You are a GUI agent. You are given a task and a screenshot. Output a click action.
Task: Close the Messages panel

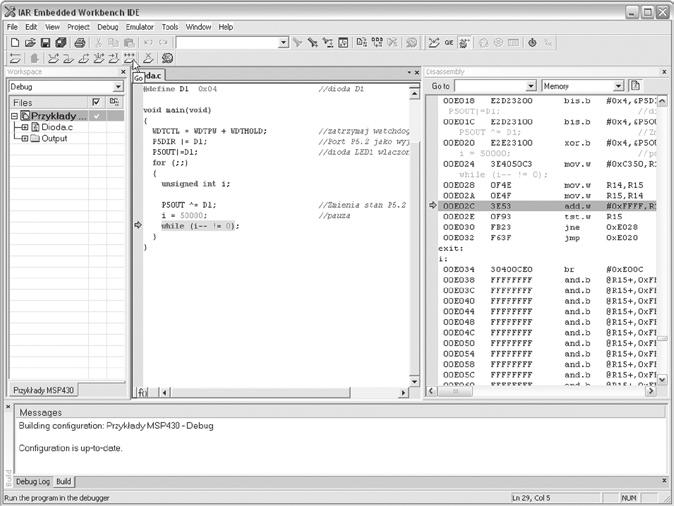[x=8, y=406]
